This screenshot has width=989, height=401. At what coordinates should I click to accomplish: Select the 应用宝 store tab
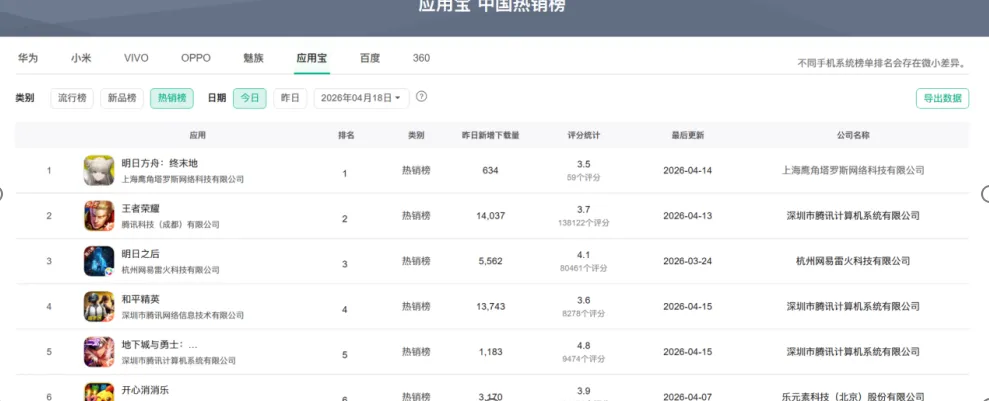coord(312,58)
